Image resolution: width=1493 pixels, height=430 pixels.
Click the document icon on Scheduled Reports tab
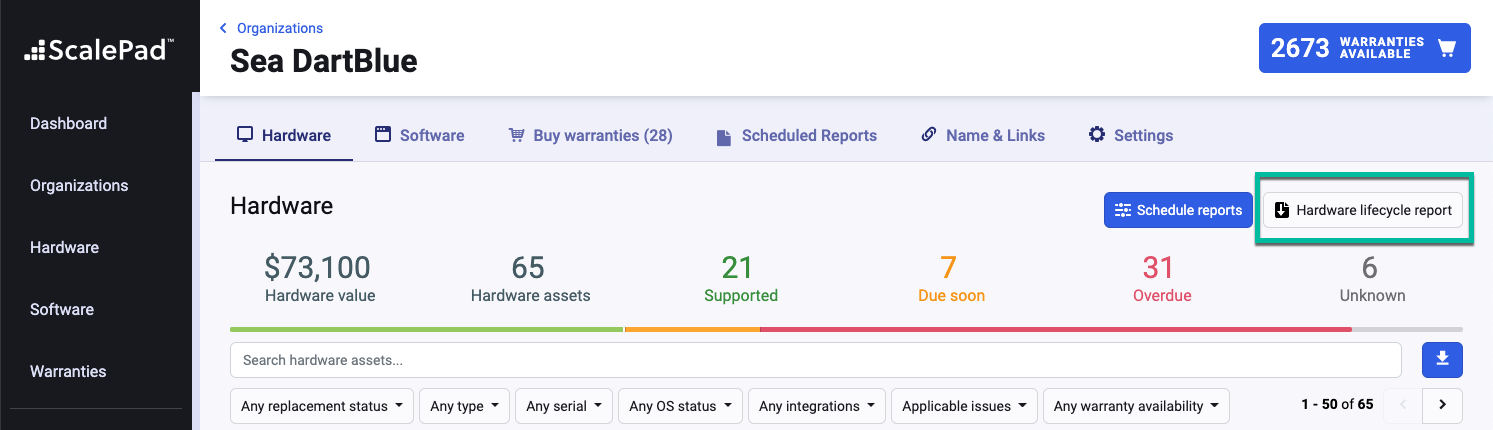724,136
